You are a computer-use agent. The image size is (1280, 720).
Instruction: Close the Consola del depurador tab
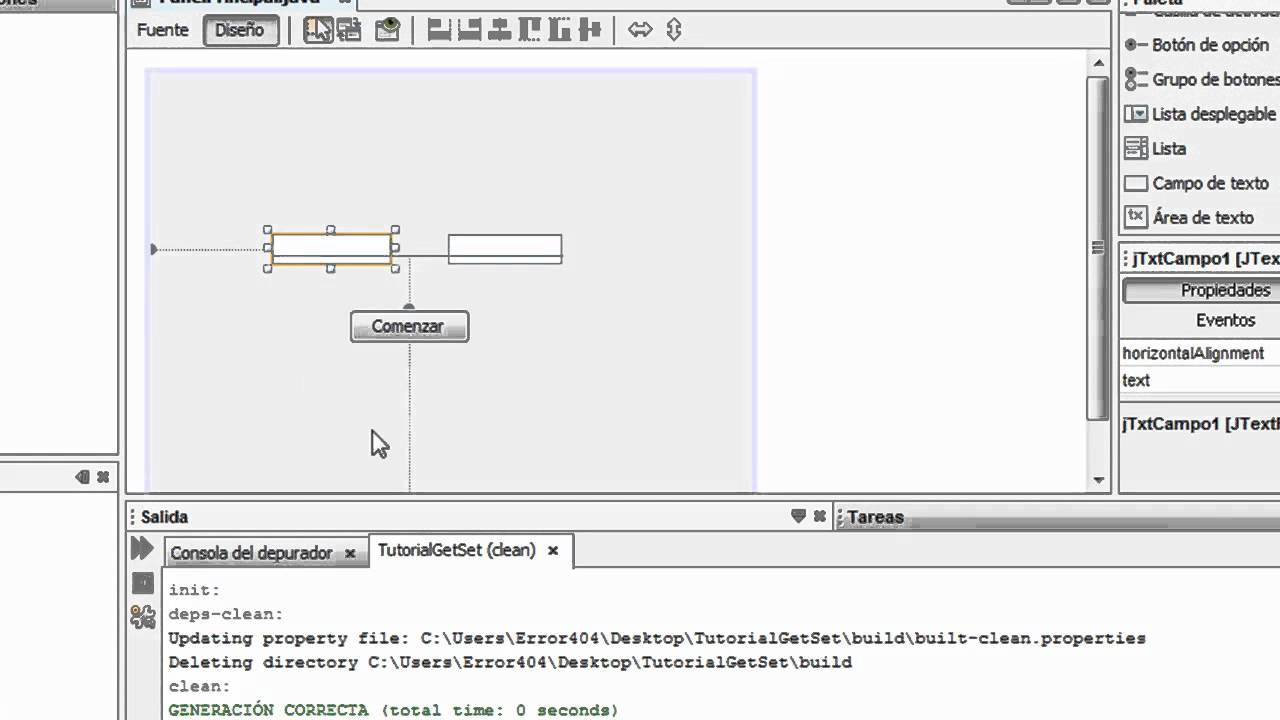[350, 553]
